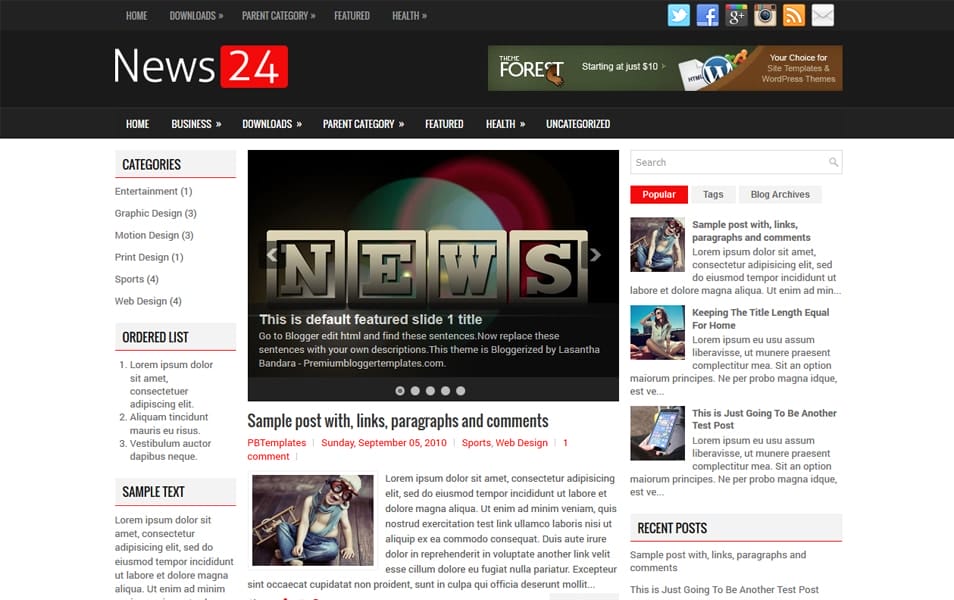Switch to the Tags tab

713,194
